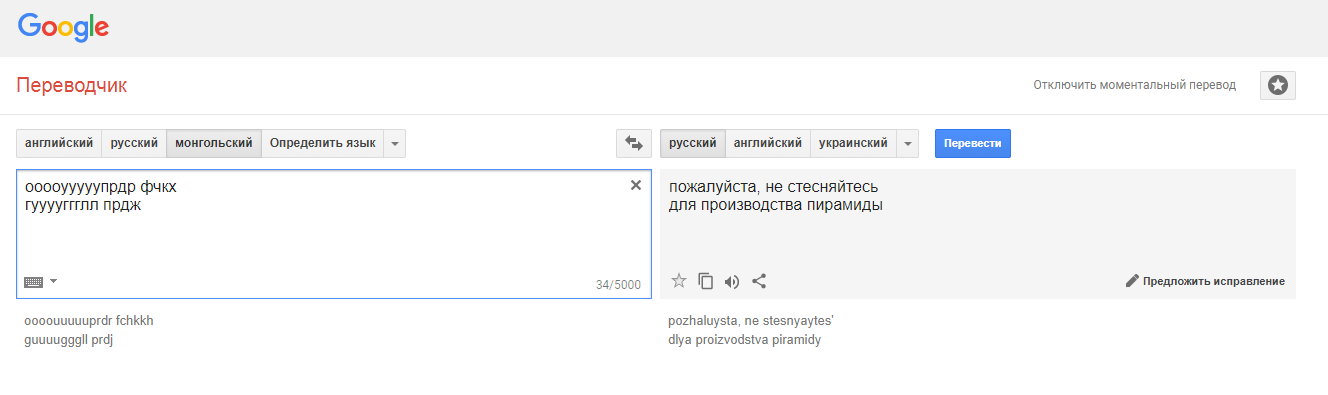Open the Переводчик title link
This screenshot has height=395, width=1328.
[72, 86]
